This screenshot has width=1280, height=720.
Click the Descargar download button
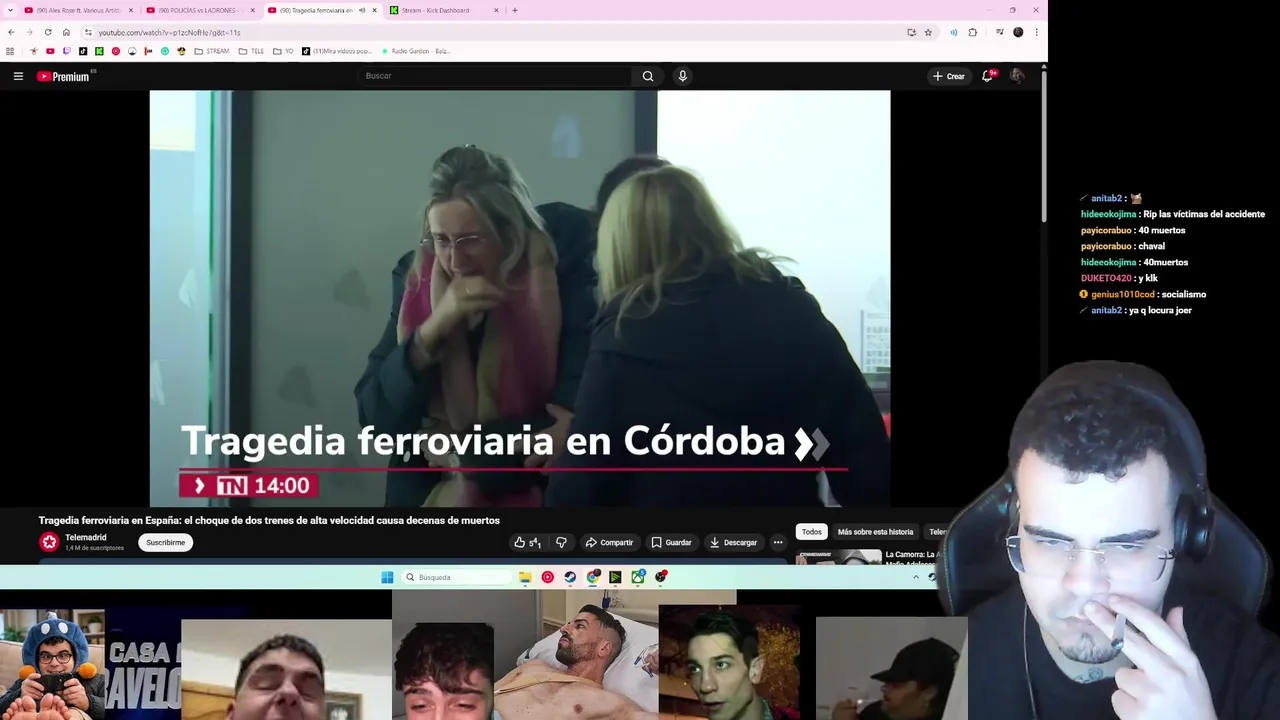click(x=733, y=542)
